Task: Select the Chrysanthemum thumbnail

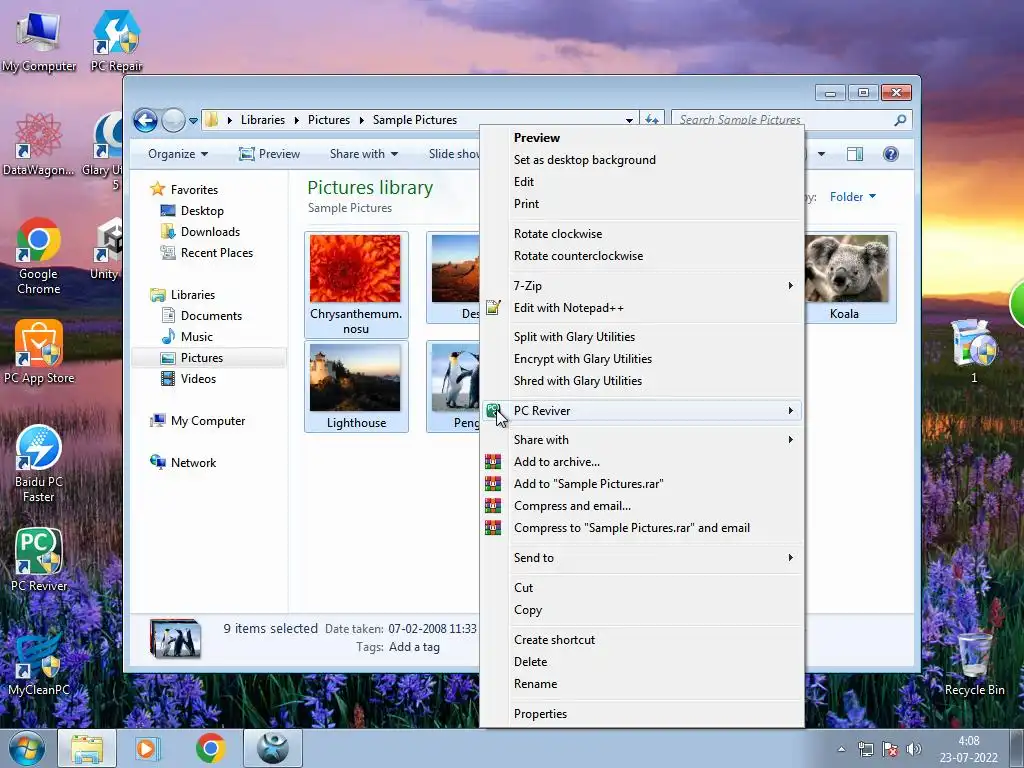Action: point(356,284)
